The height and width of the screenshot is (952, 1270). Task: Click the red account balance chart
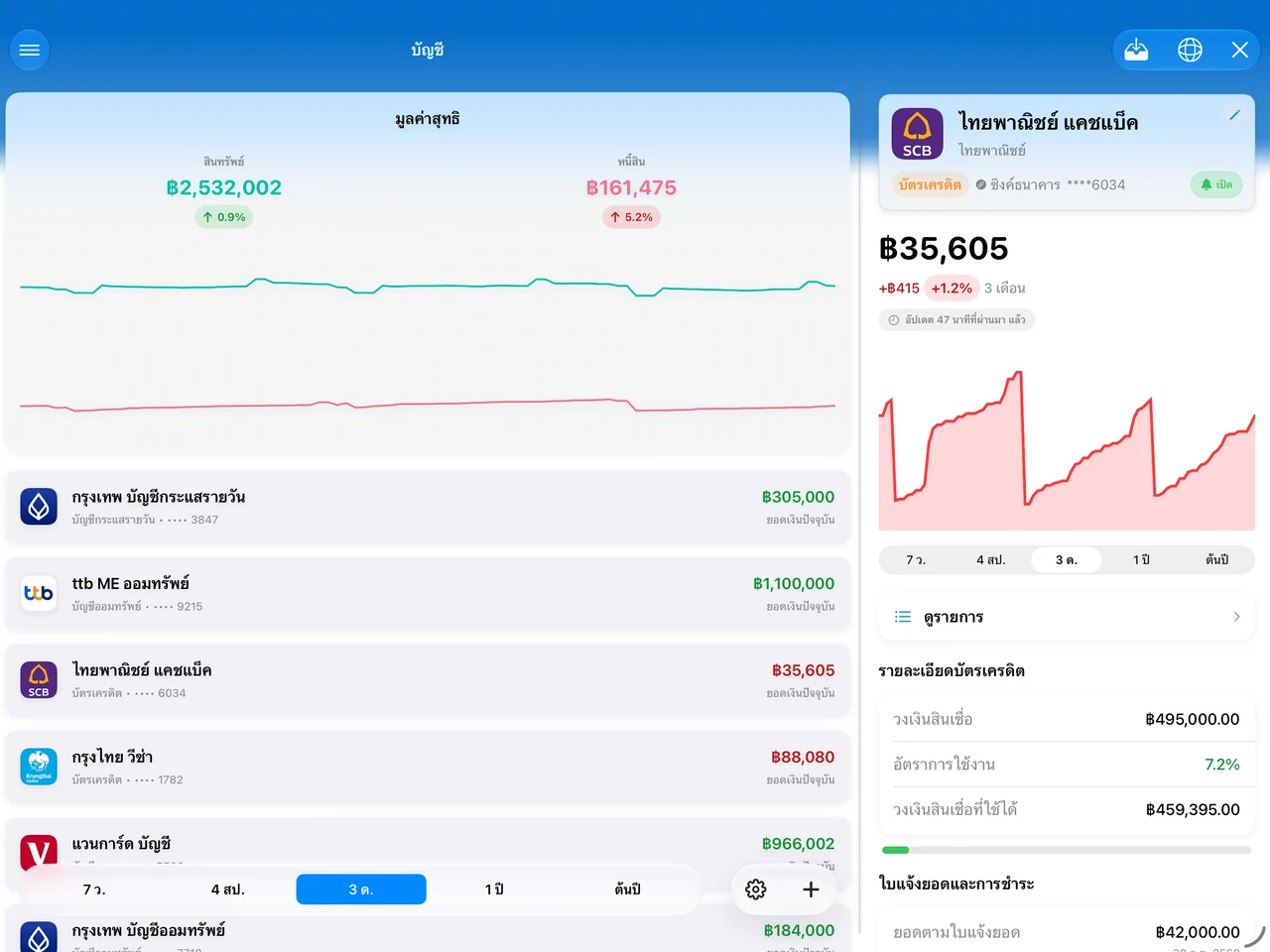tap(1067, 450)
